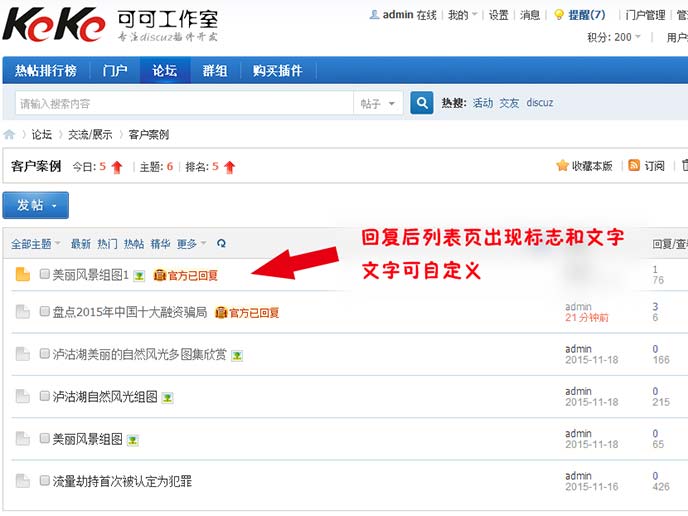Click the image attachment icon after 美丽风景组图1
This screenshot has width=688, height=516.
[x=139, y=276]
